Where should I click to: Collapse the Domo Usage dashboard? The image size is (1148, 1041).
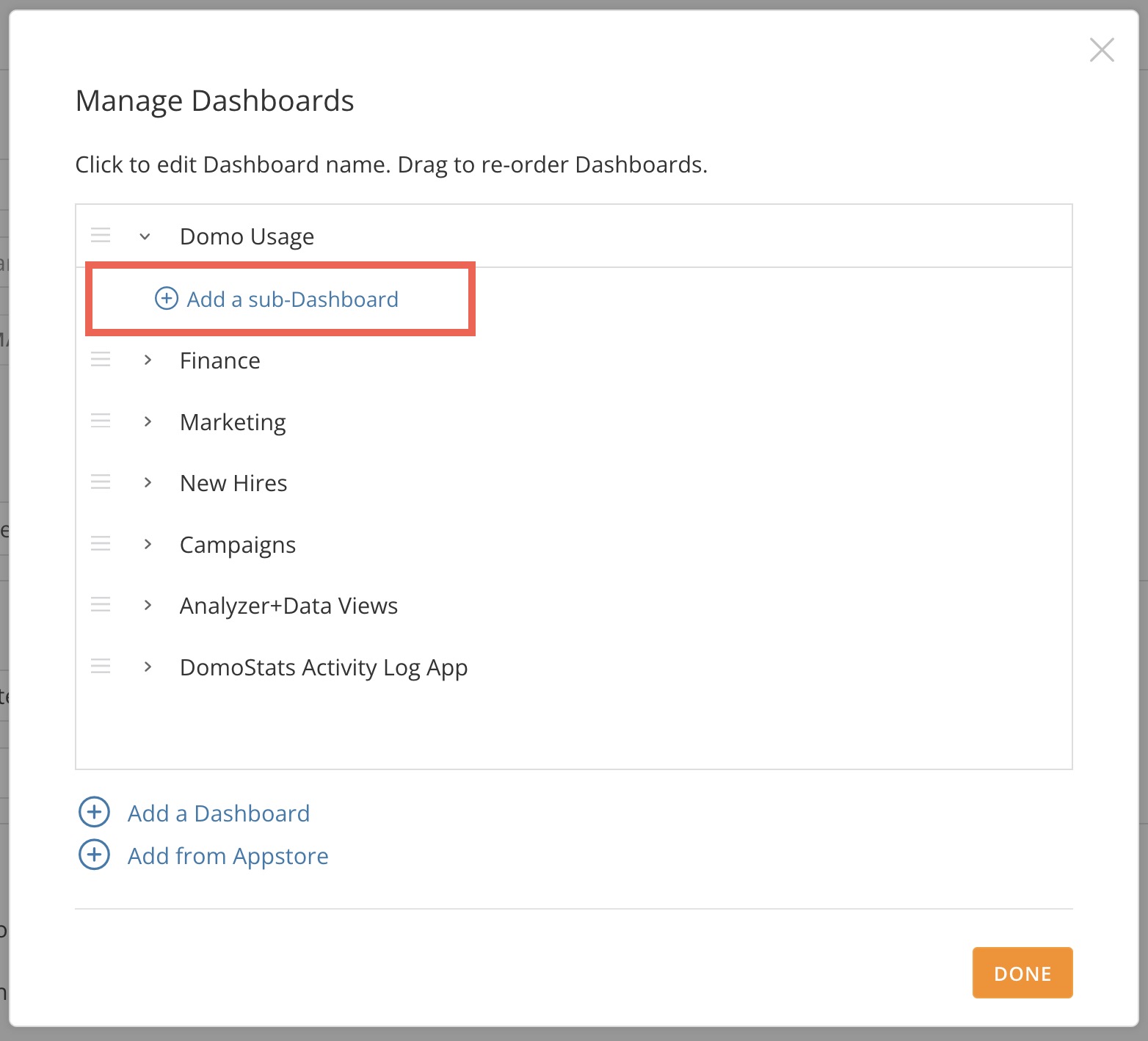click(145, 236)
